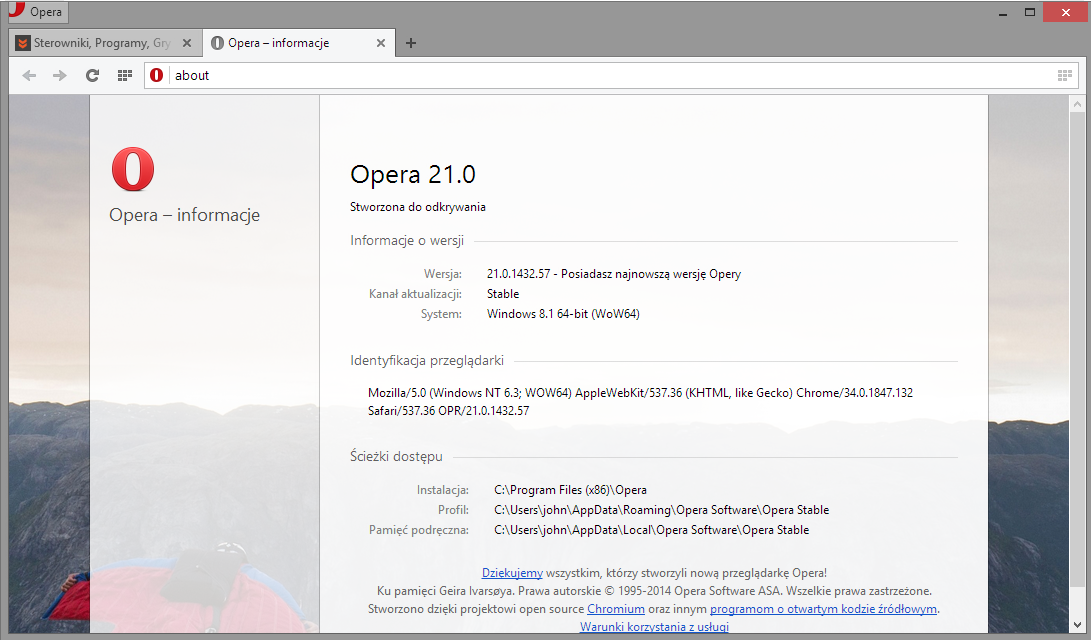Click the 'Ścieżki dostępu' section heading

click(396, 456)
